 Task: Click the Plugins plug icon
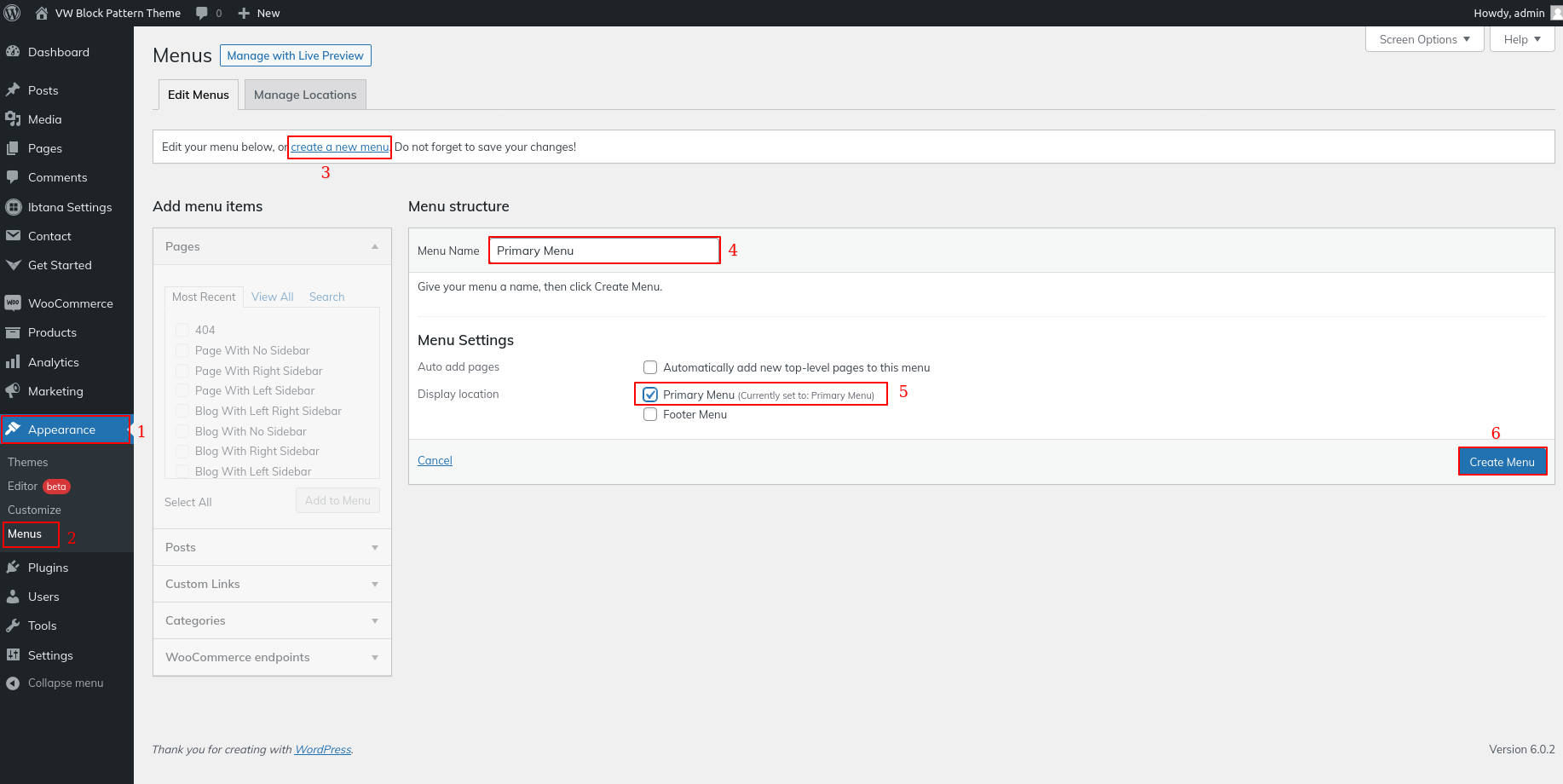13,568
